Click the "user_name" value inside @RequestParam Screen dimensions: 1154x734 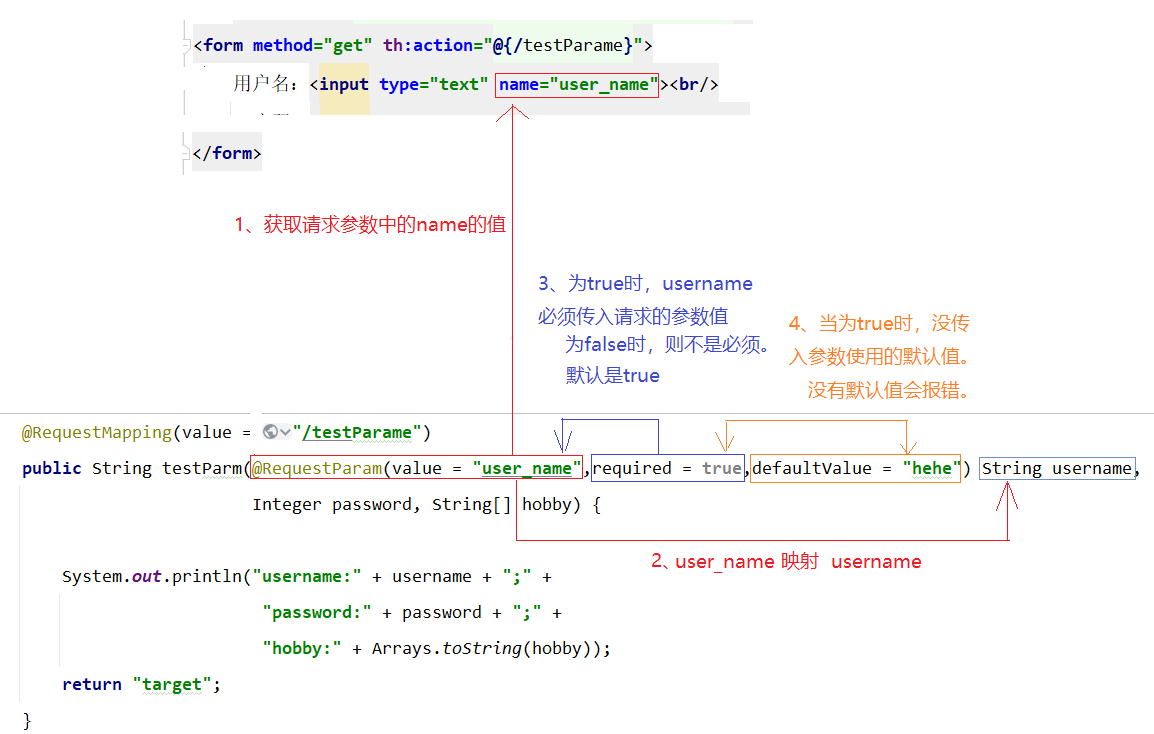pyautogui.click(x=527, y=469)
